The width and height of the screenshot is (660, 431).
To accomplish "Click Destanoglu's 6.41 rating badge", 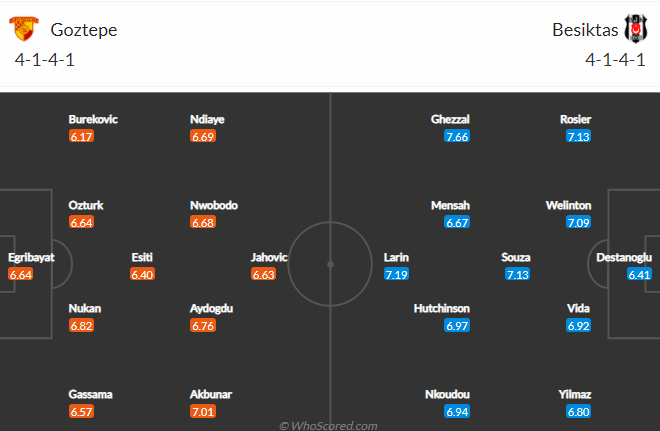I will pos(639,274).
